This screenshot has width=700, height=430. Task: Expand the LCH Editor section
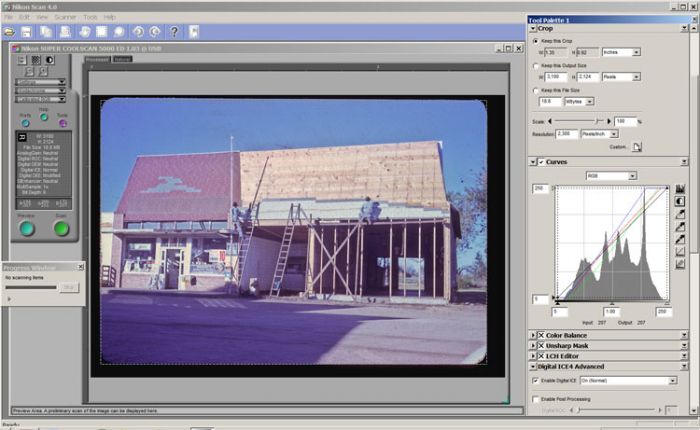pyautogui.click(x=533, y=356)
